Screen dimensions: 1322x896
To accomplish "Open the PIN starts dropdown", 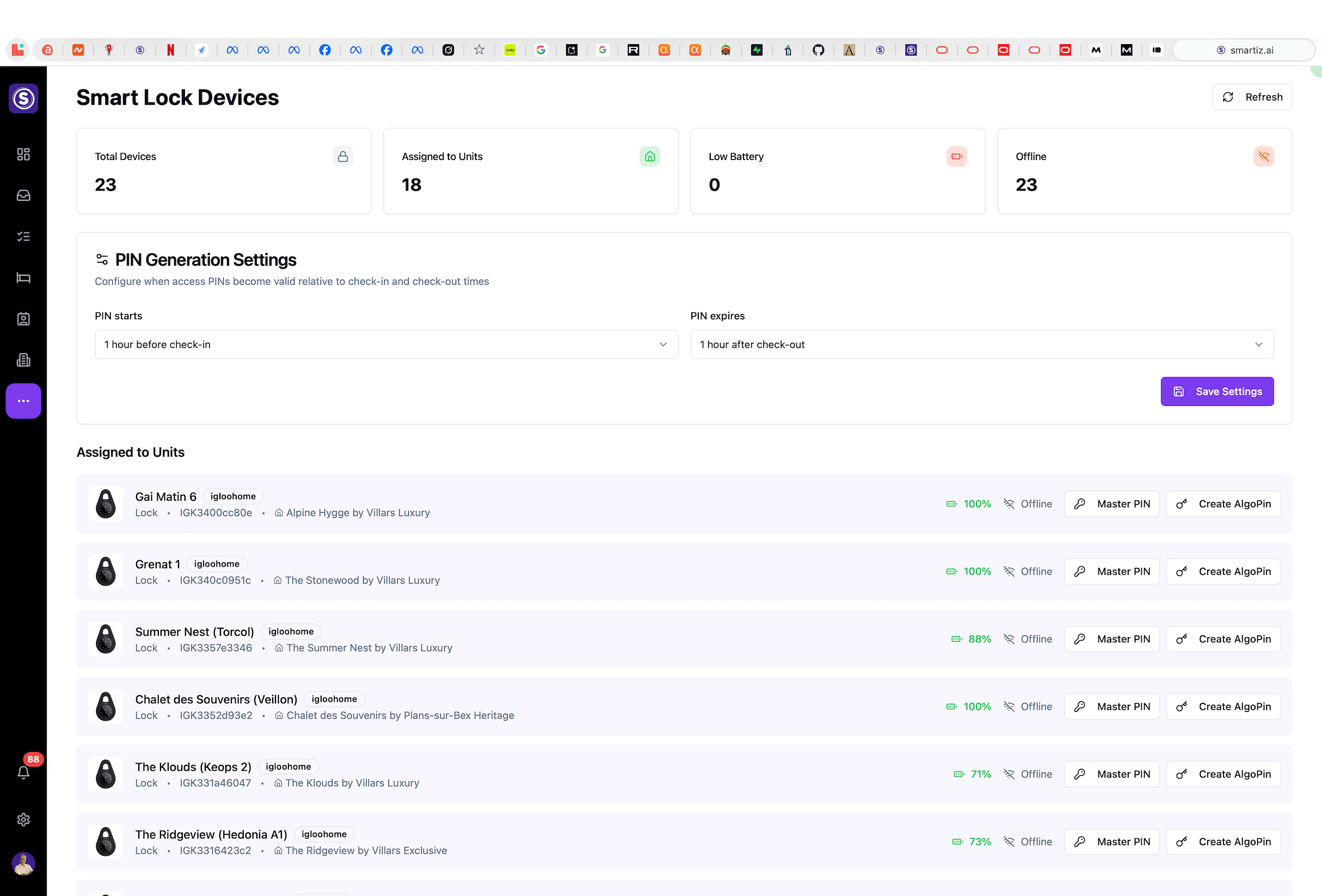I will [x=386, y=344].
